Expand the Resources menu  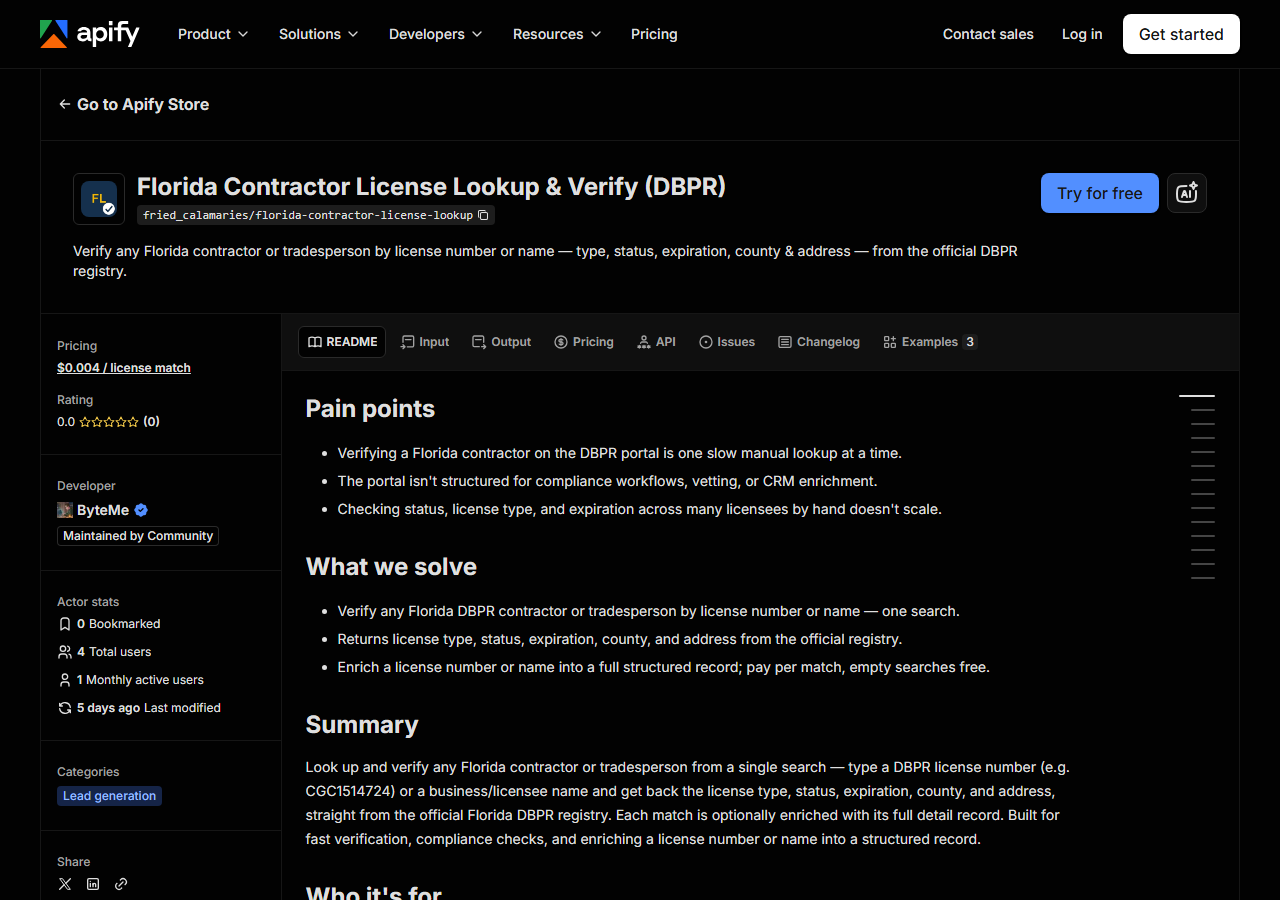coord(557,34)
